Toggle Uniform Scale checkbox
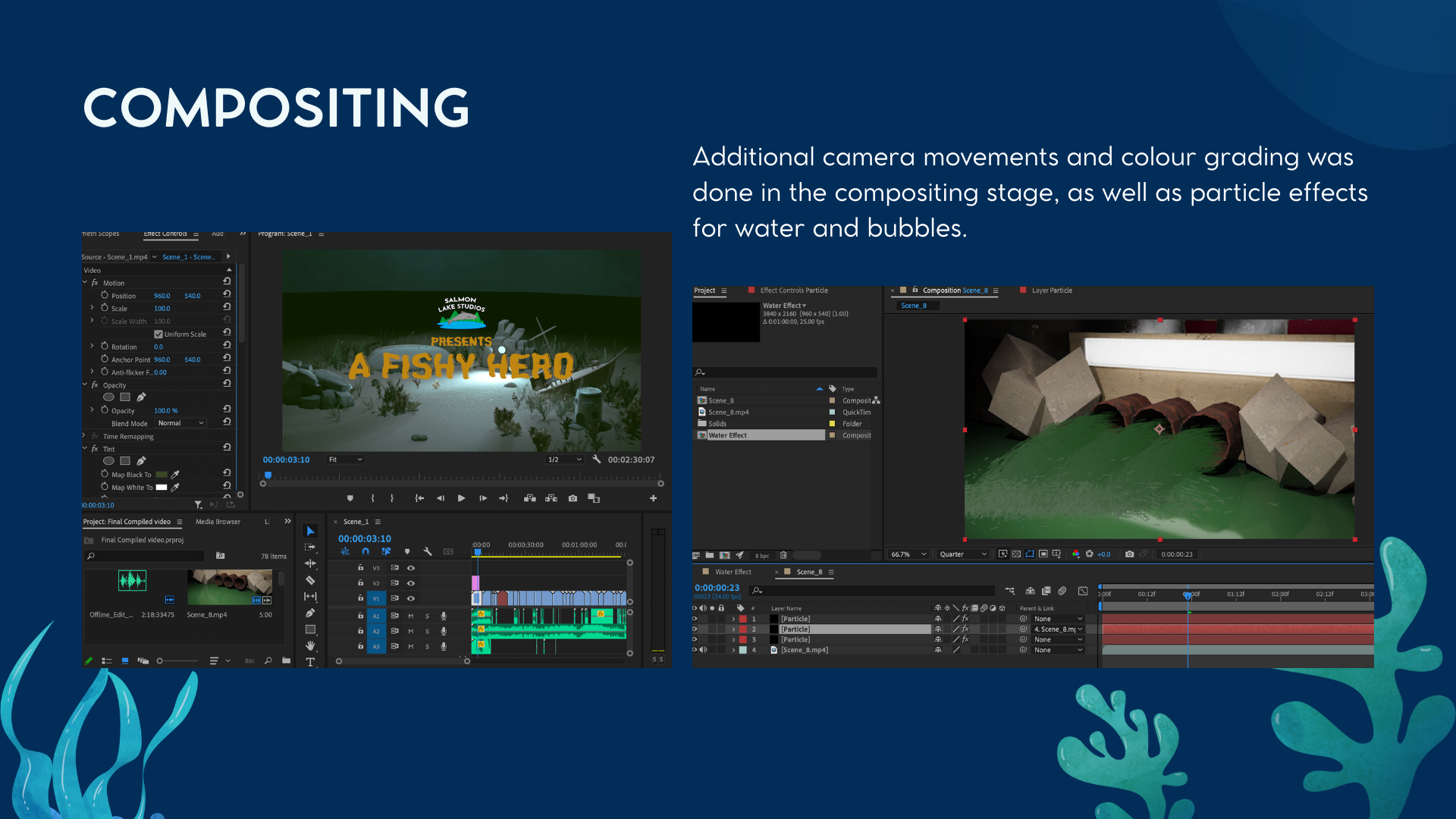1456x819 pixels. tap(158, 334)
